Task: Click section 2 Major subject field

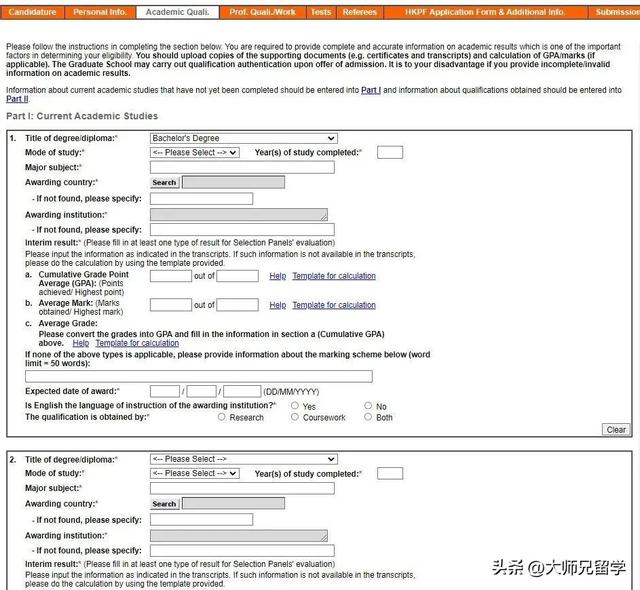Action: pos(242,488)
